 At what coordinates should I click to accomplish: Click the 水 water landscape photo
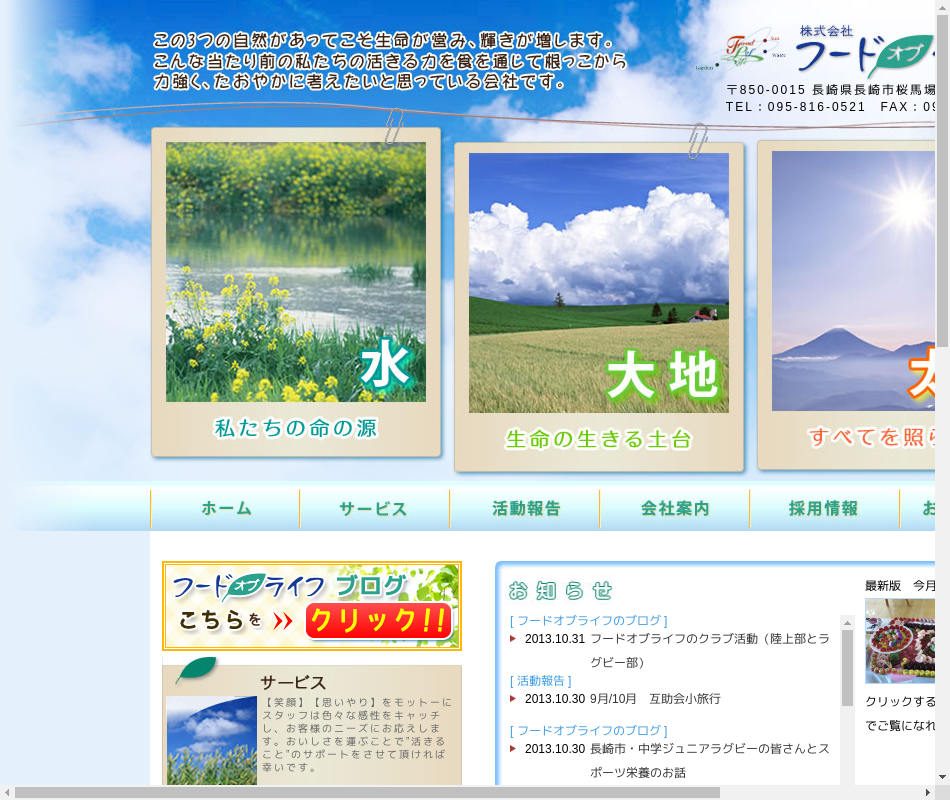296,272
